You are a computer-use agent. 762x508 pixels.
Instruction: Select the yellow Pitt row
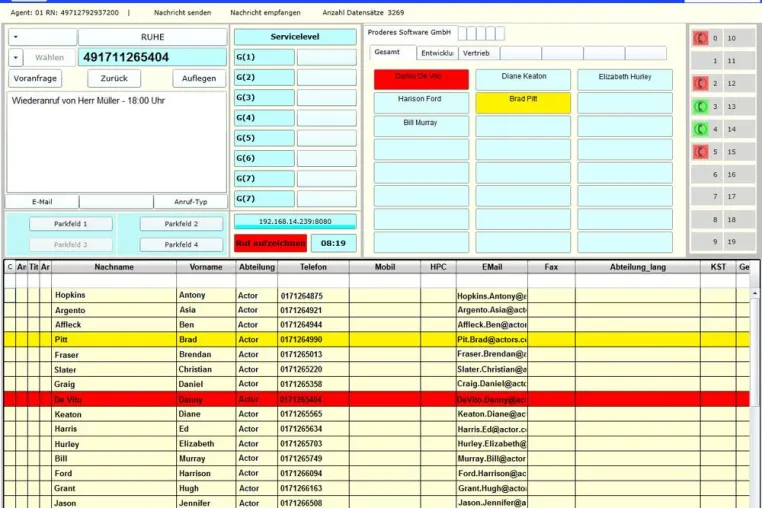pyautogui.click(x=377, y=339)
